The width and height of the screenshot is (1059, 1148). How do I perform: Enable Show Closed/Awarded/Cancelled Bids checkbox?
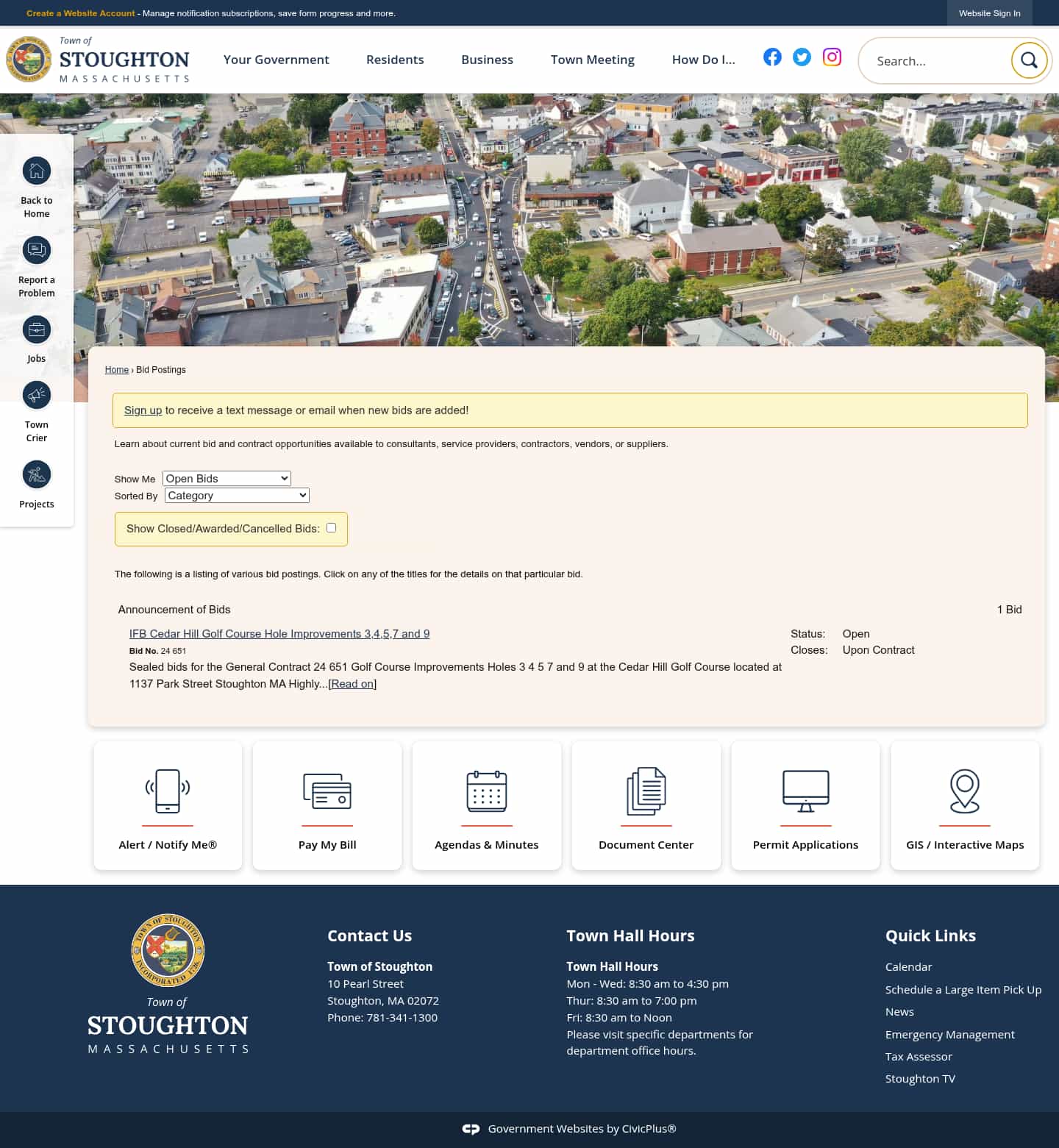pos(331,527)
